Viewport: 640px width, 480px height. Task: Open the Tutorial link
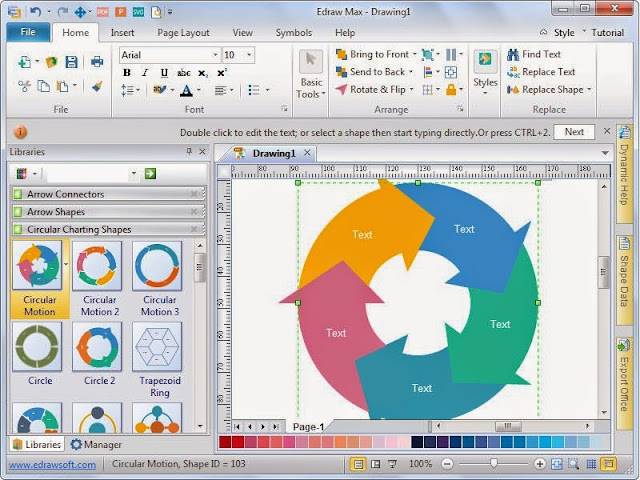pyautogui.click(x=607, y=33)
